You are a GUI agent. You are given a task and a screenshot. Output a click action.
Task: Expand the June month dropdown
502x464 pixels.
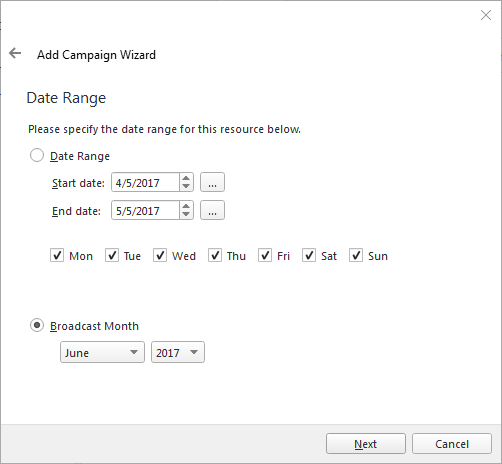102,352
